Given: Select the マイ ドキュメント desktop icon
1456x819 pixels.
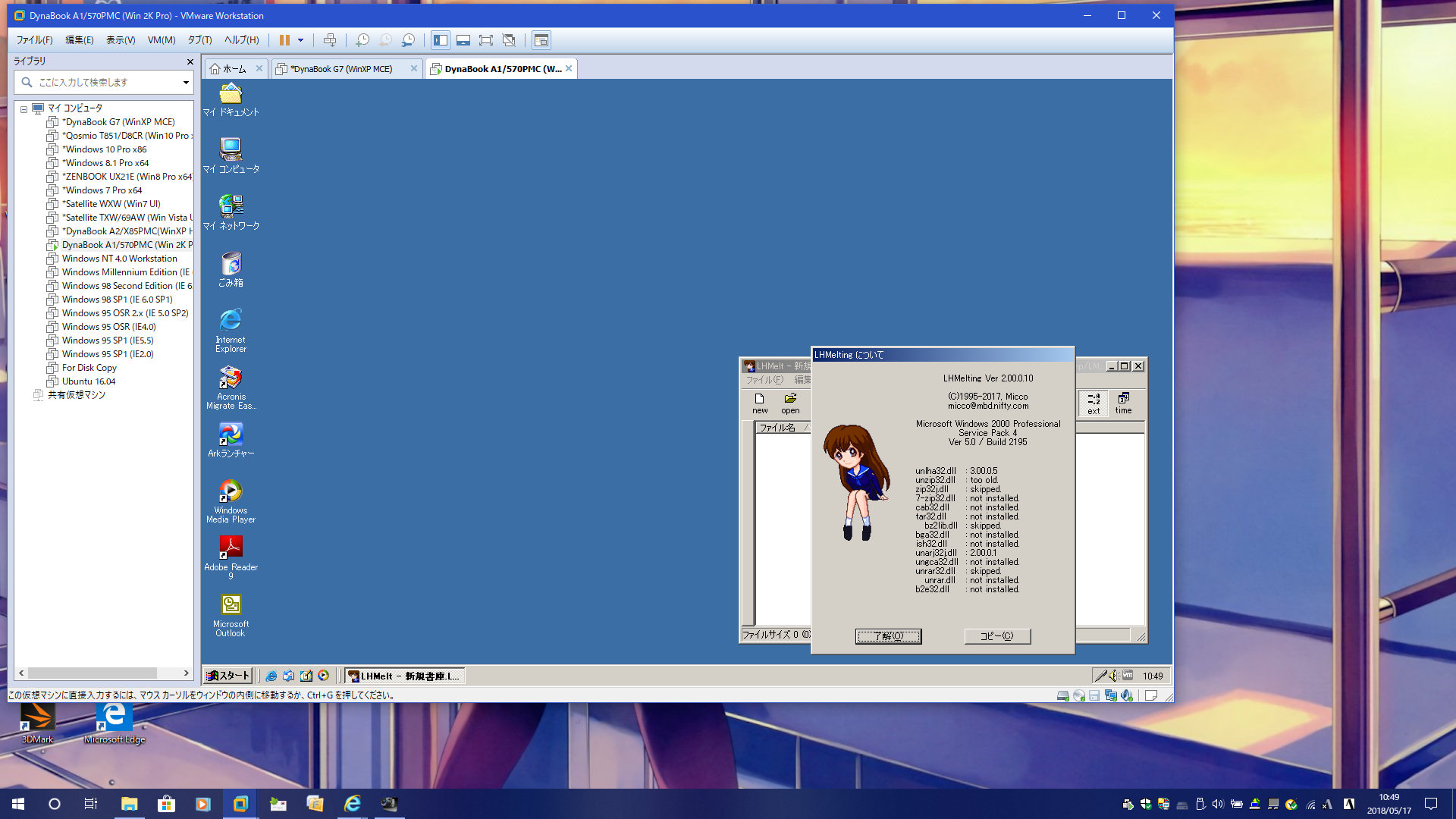Looking at the screenshot, I should (231, 100).
